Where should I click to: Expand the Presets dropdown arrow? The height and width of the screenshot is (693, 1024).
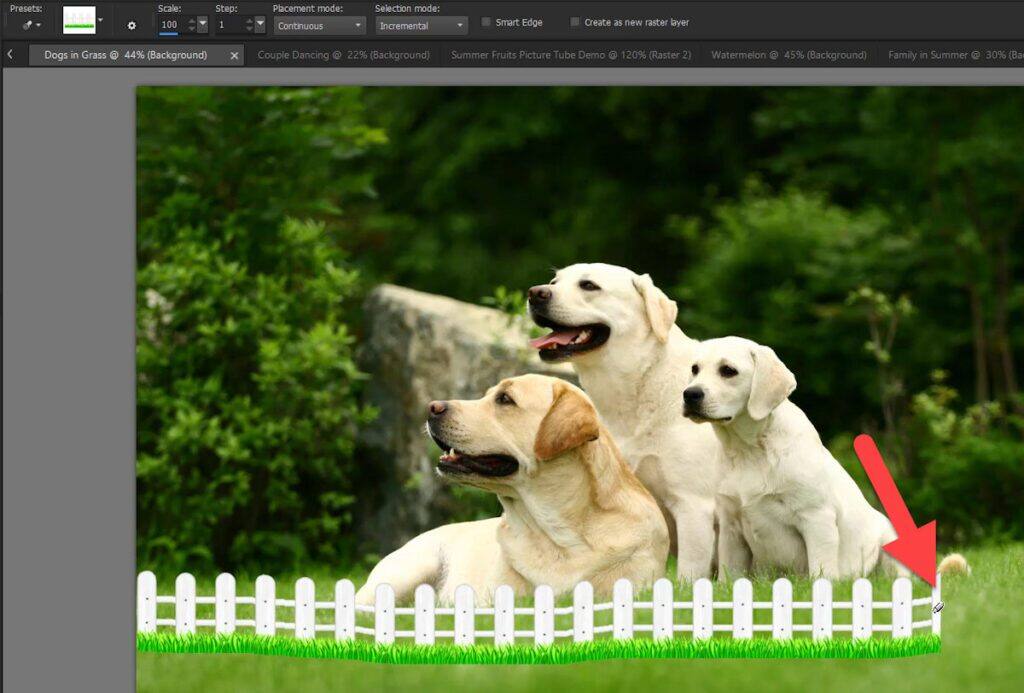pos(38,24)
